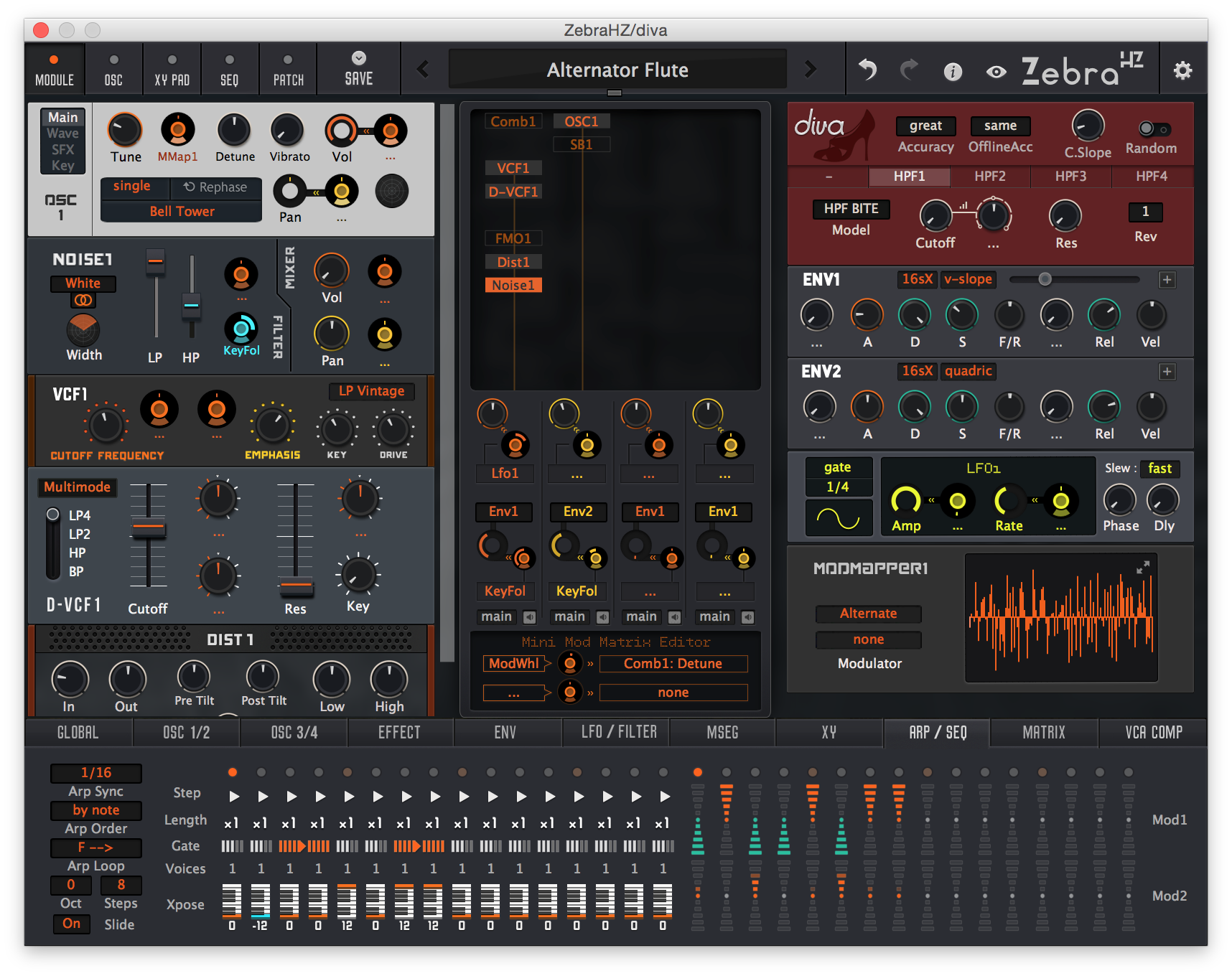
Task: Toggle the D-VCF1 filter type switch
Action: coord(53,543)
